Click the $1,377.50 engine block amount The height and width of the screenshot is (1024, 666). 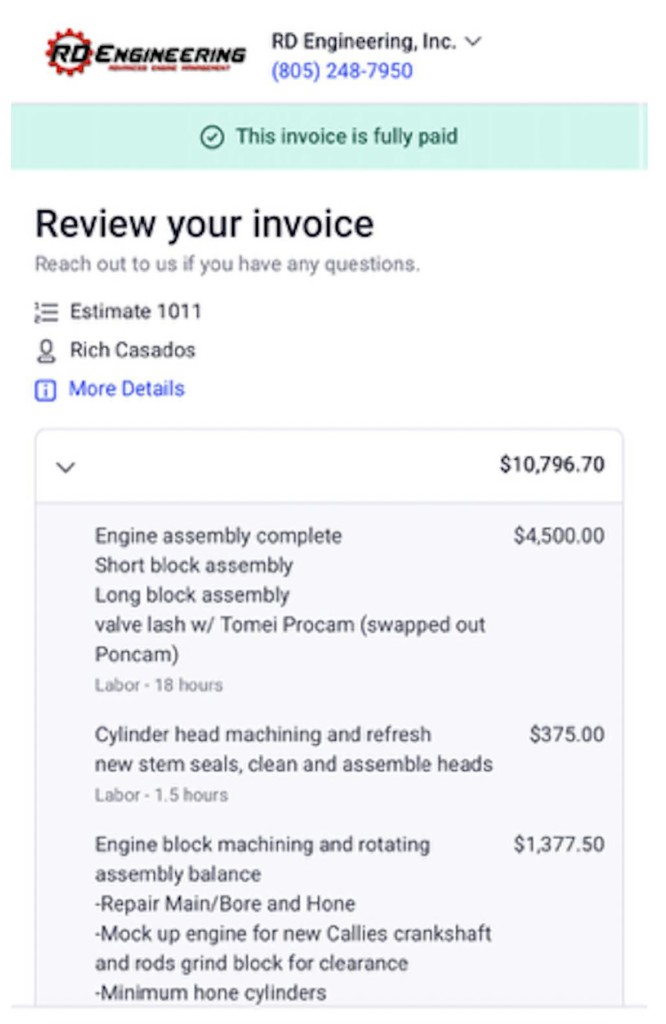tap(559, 845)
